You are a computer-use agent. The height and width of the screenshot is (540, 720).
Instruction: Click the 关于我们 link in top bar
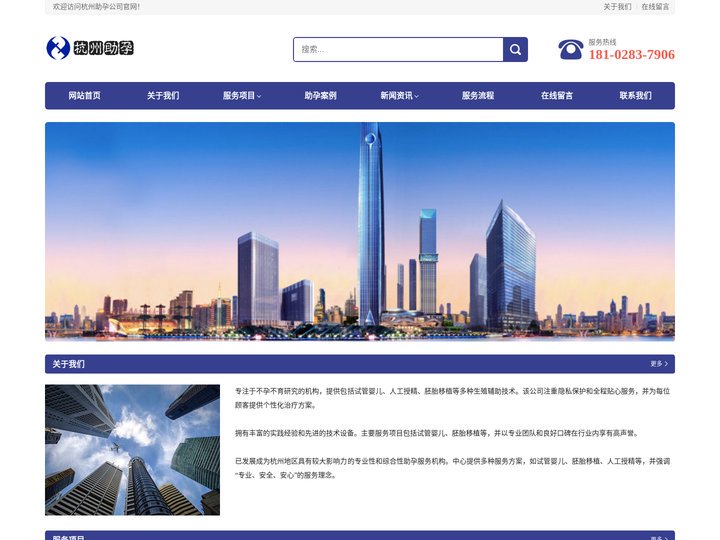point(617,6)
